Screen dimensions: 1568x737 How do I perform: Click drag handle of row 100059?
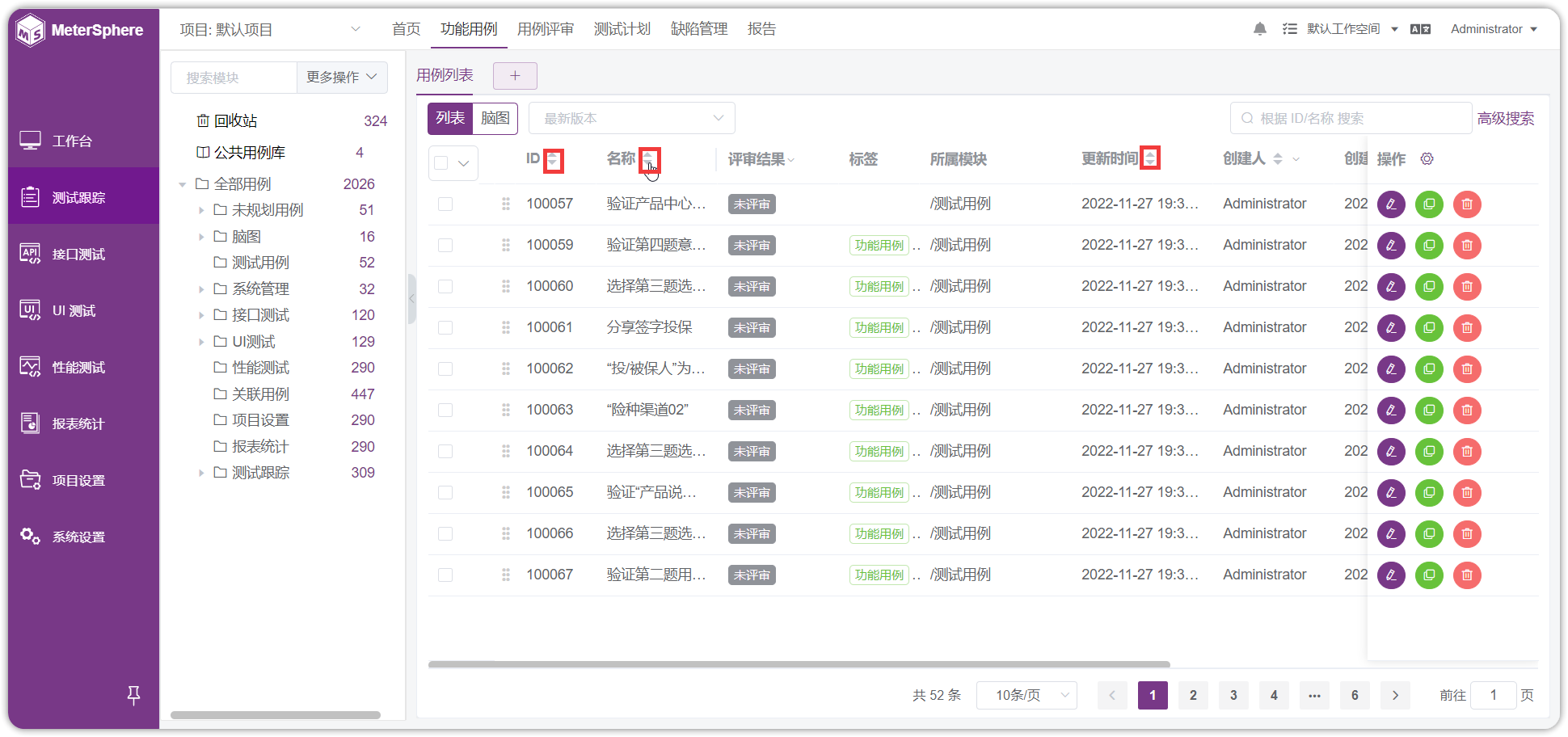point(506,245)
